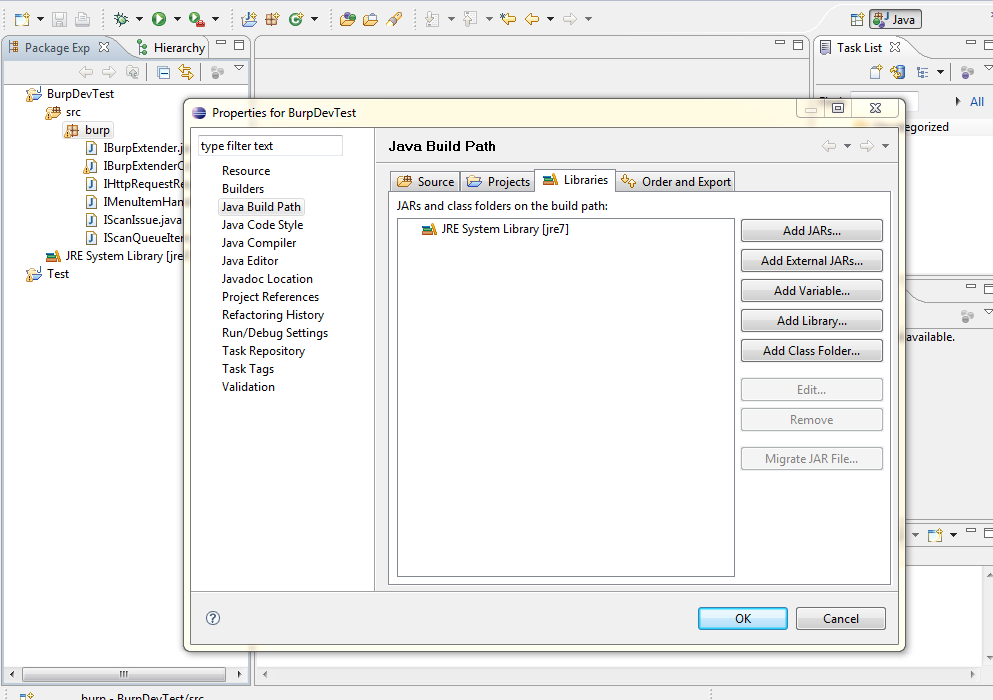The image size is (993, 700).
Task: Click the New Java Class icon
Action: (x=296, y=19)
